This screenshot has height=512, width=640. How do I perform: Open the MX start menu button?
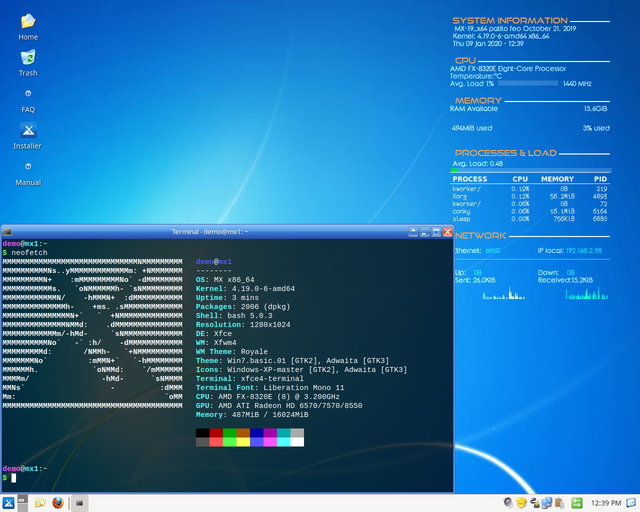pos(8,503)
